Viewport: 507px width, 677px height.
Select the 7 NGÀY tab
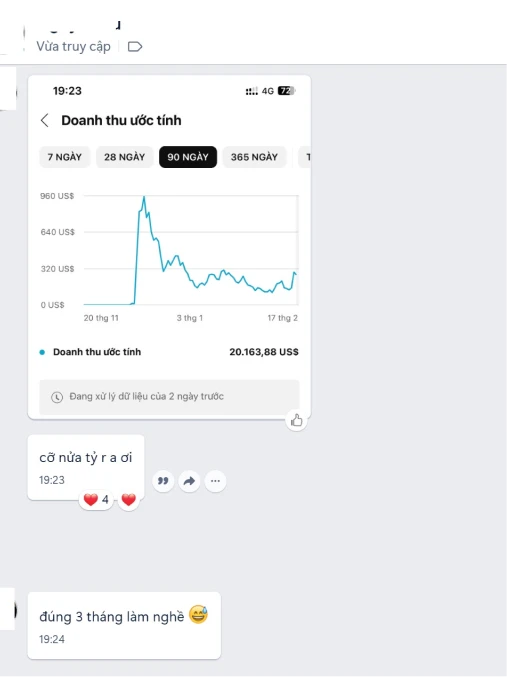tap(65, 157)
